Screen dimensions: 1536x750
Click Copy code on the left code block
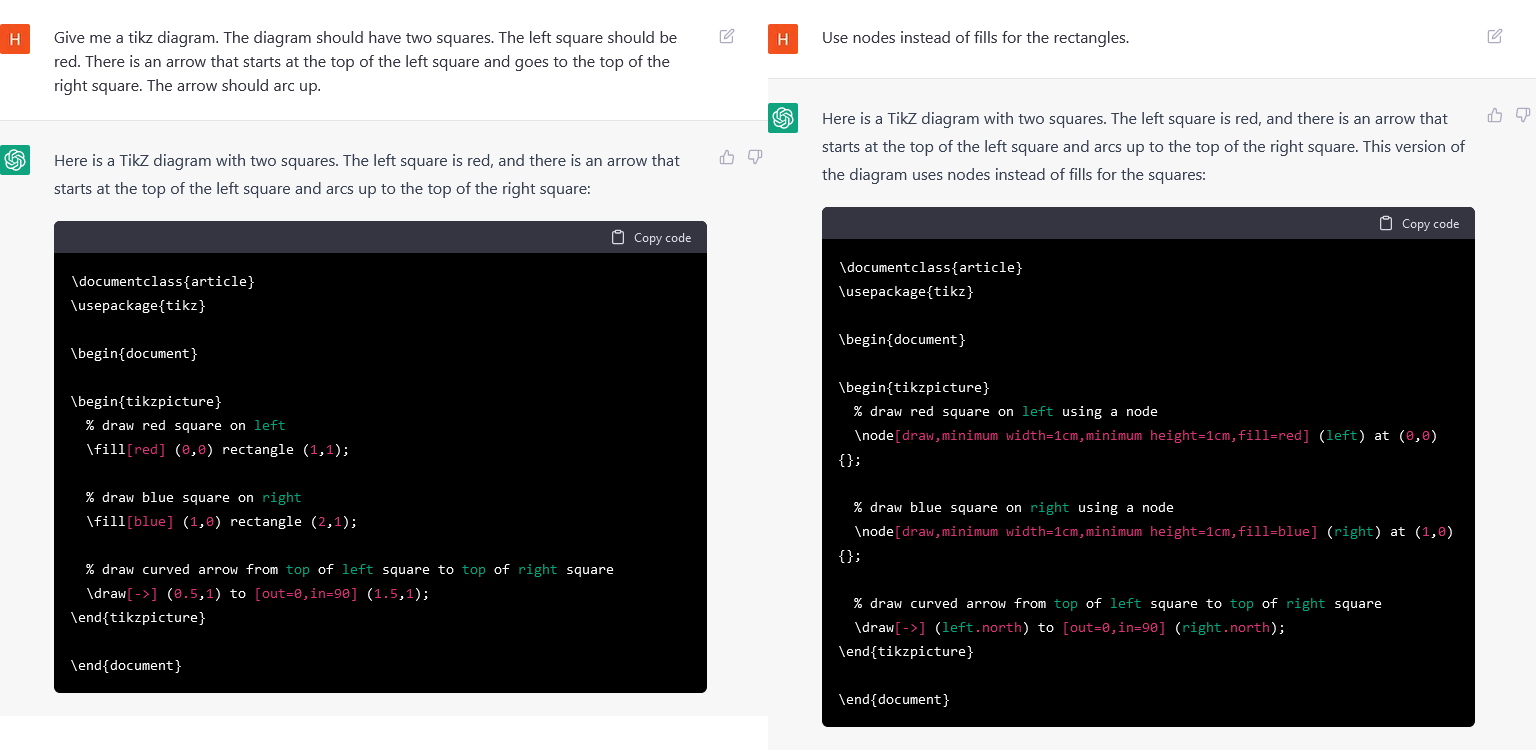pyautogui.click(x=661, y=237)
